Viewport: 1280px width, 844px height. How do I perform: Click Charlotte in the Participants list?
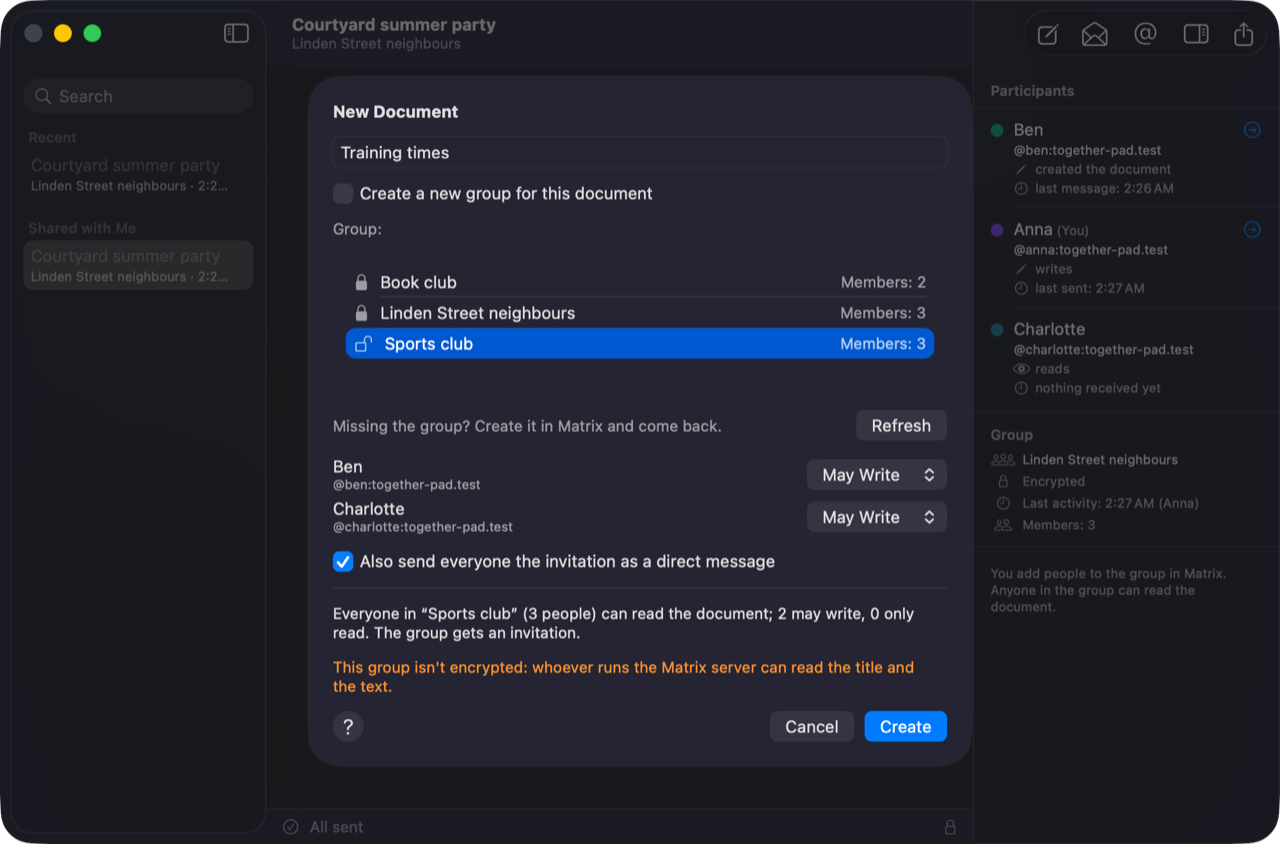point(1049,329)
